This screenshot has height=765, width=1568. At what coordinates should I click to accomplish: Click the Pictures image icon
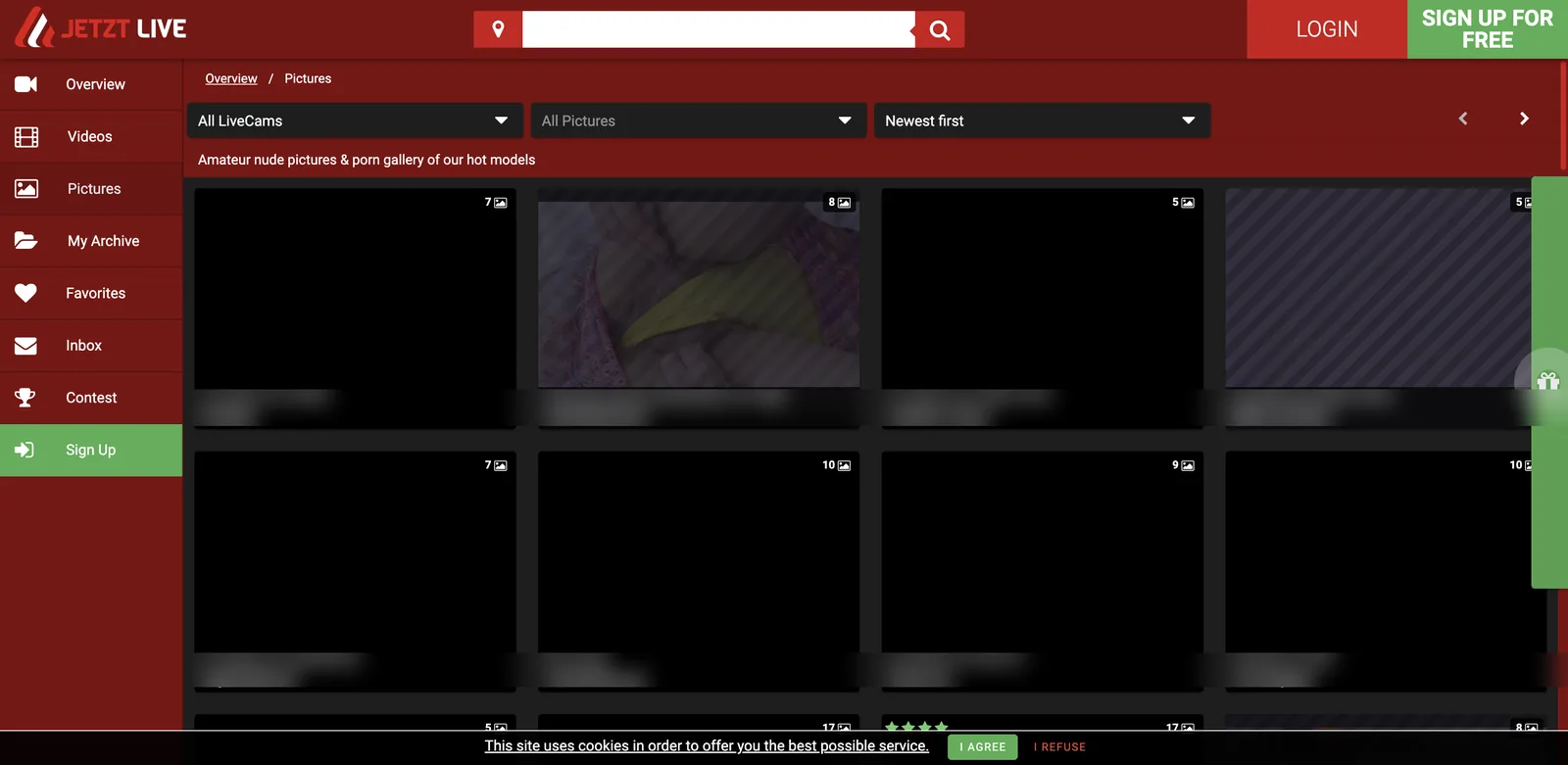click(26, 188)
